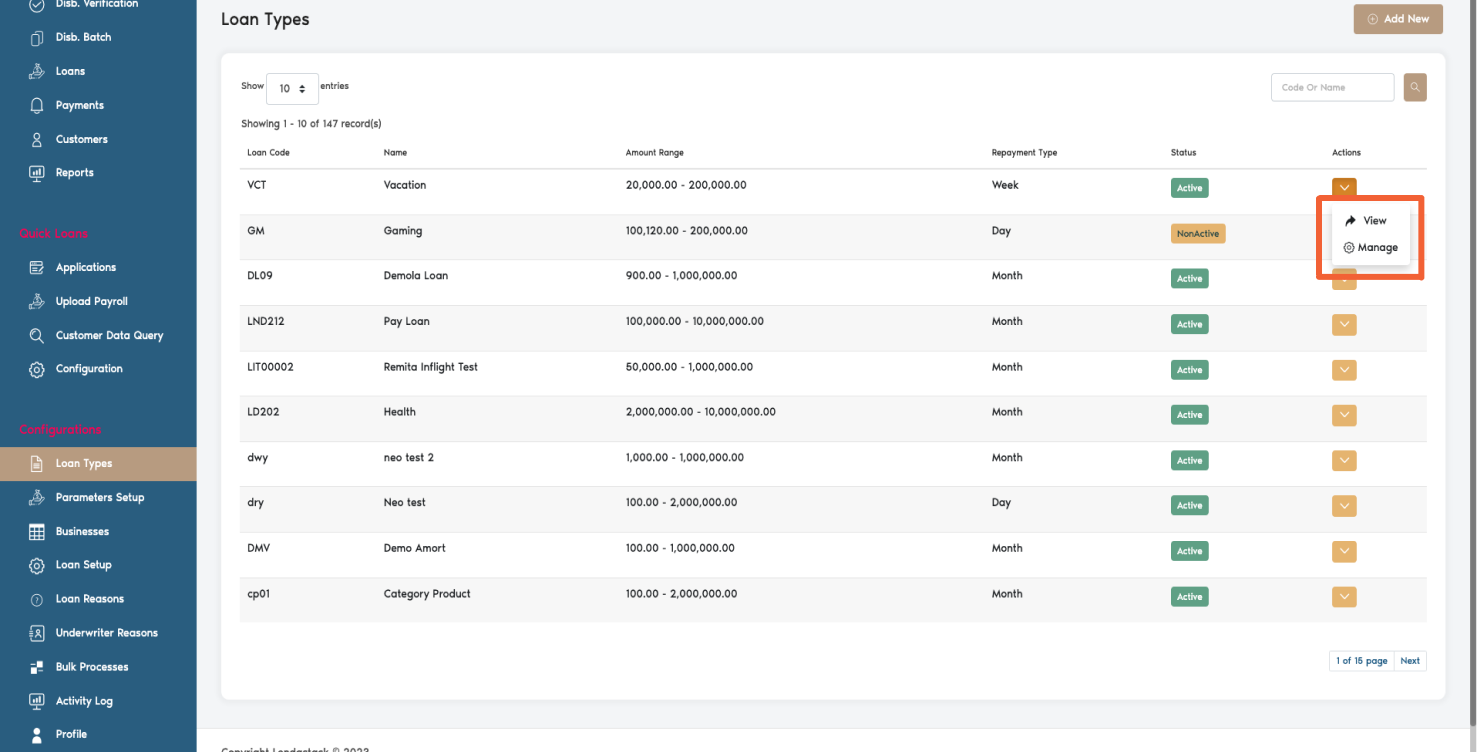Click the search magnifier beside Code Or Name field
The height and width of the screenshot is (752, 1477).
click(1414, 87)
